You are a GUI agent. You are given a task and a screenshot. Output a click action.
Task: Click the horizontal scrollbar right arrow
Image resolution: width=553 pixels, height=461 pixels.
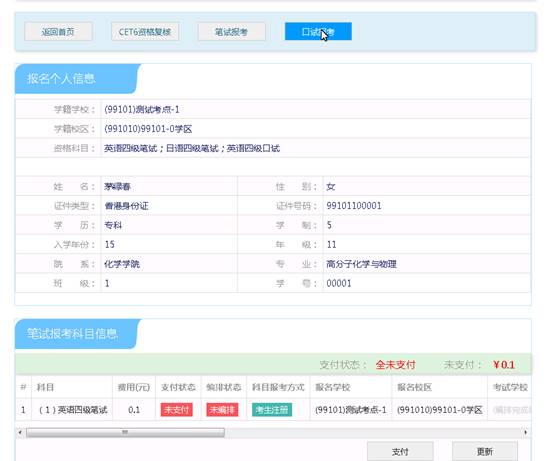click(x=525, y=432)
